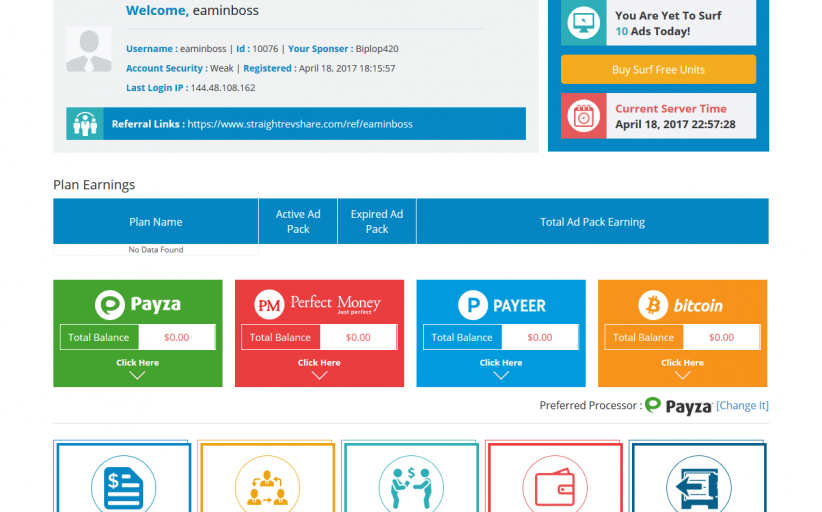Select the Plan Name column header
Viewport: 822px width, 512px height.
pyautogui.click(x=155, y=222)
